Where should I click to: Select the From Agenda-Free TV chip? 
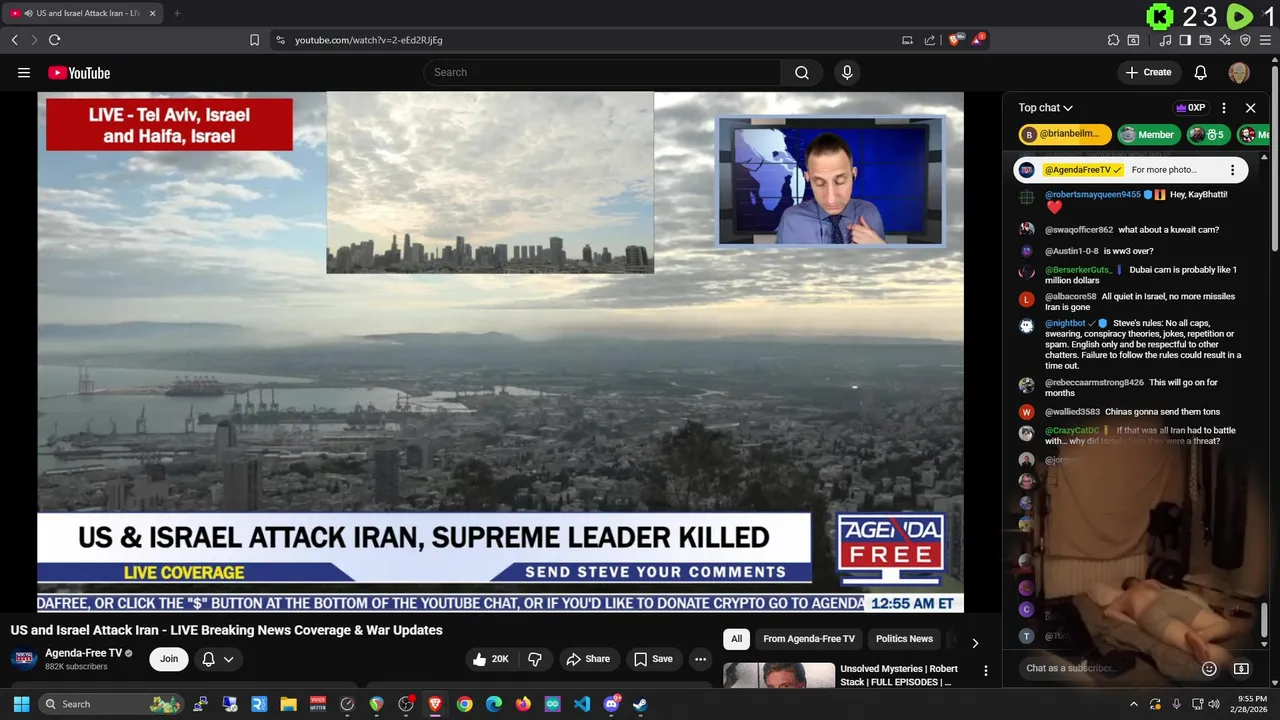pyautogui.click(x=809, y=639)
